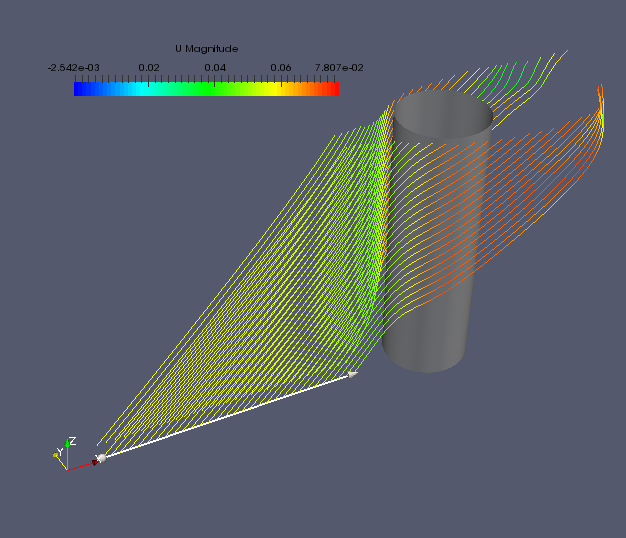Click the U Magnitude legend title
Image resolution: width=626 pixels, height=538 pixels.
(206, 48)
